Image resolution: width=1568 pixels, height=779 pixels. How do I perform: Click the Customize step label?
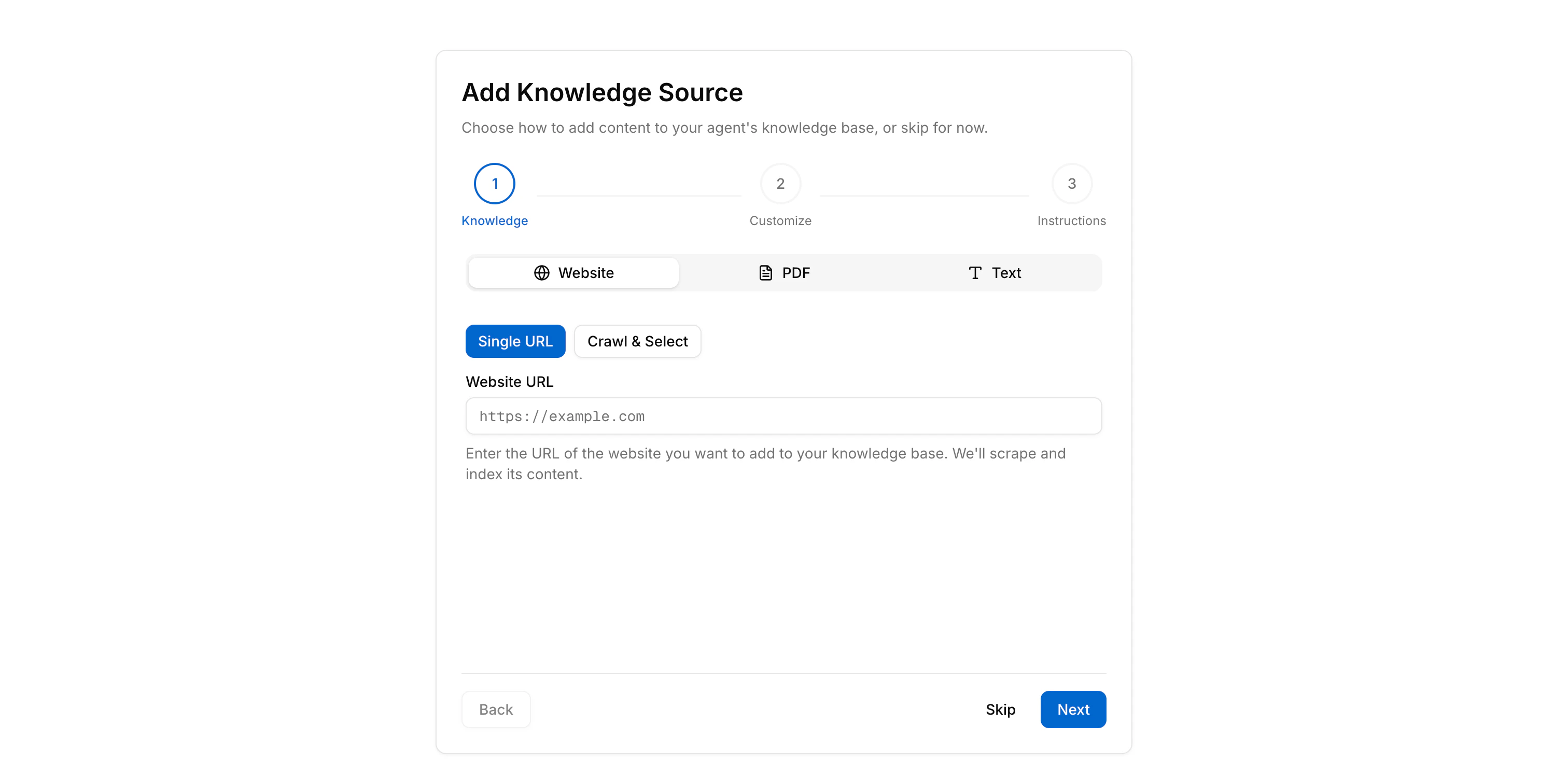(780, 220)
